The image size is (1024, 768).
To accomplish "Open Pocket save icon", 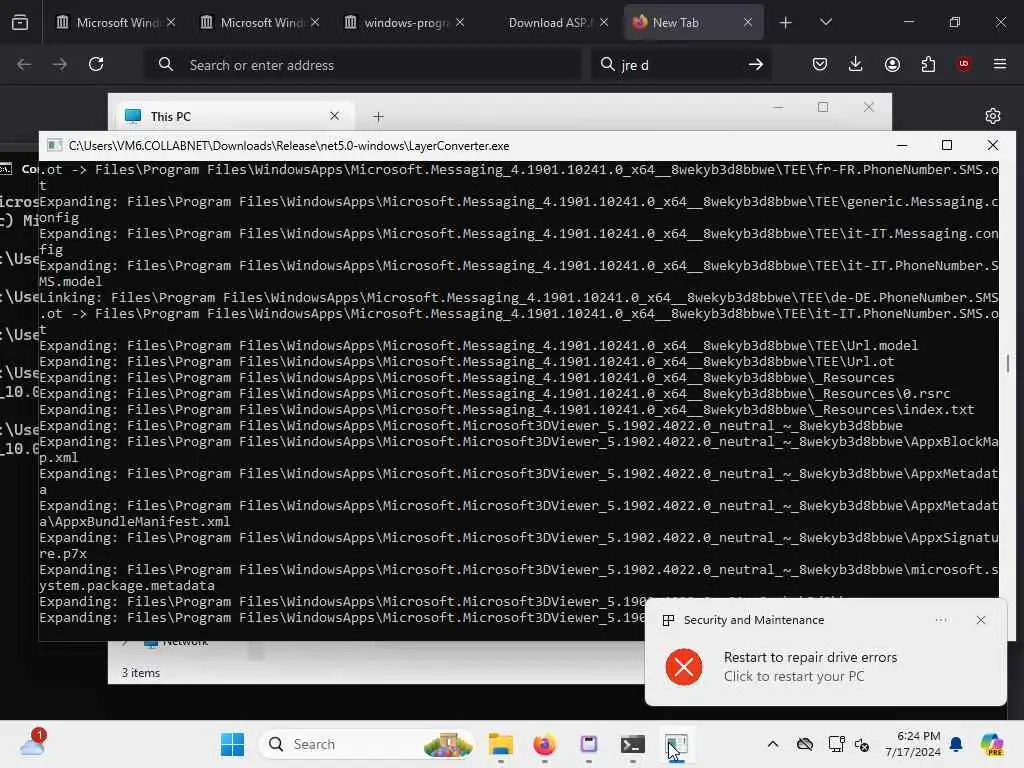I will tap(820, 65).
